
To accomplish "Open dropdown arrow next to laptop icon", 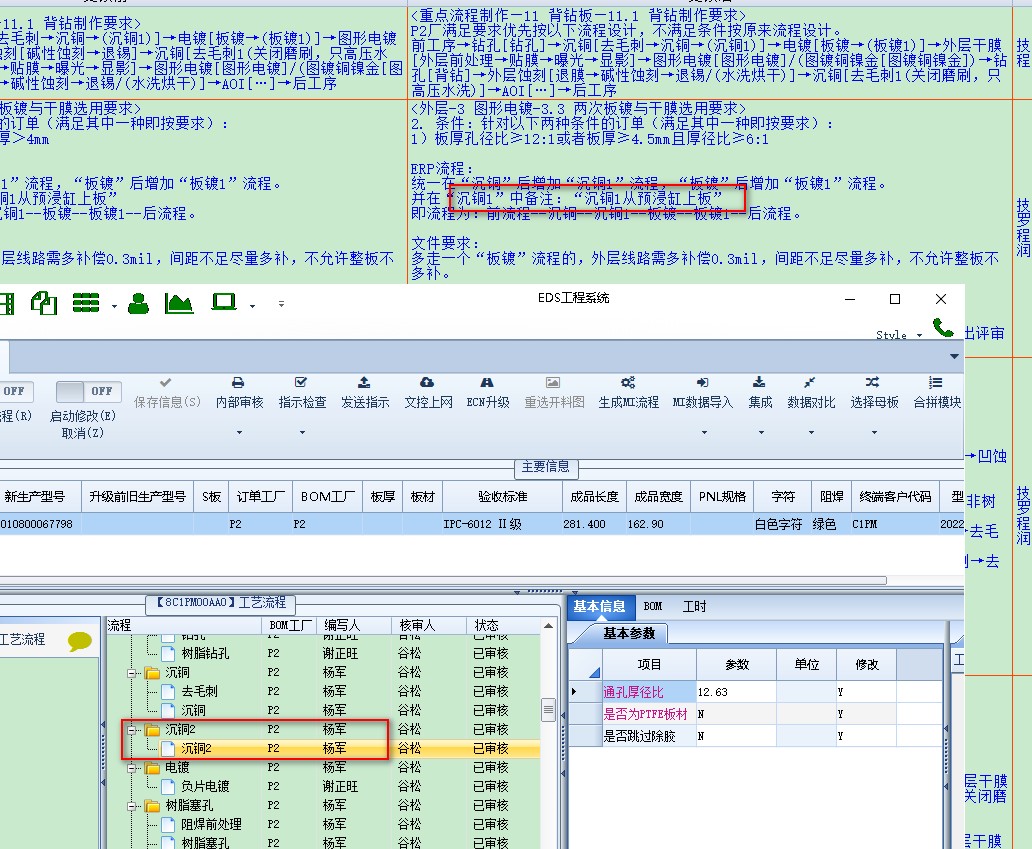I will pos(252,306).
